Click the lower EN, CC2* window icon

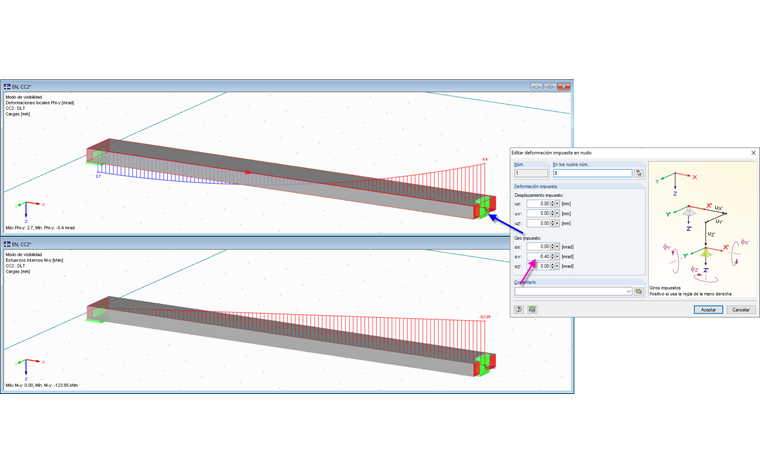7,244
